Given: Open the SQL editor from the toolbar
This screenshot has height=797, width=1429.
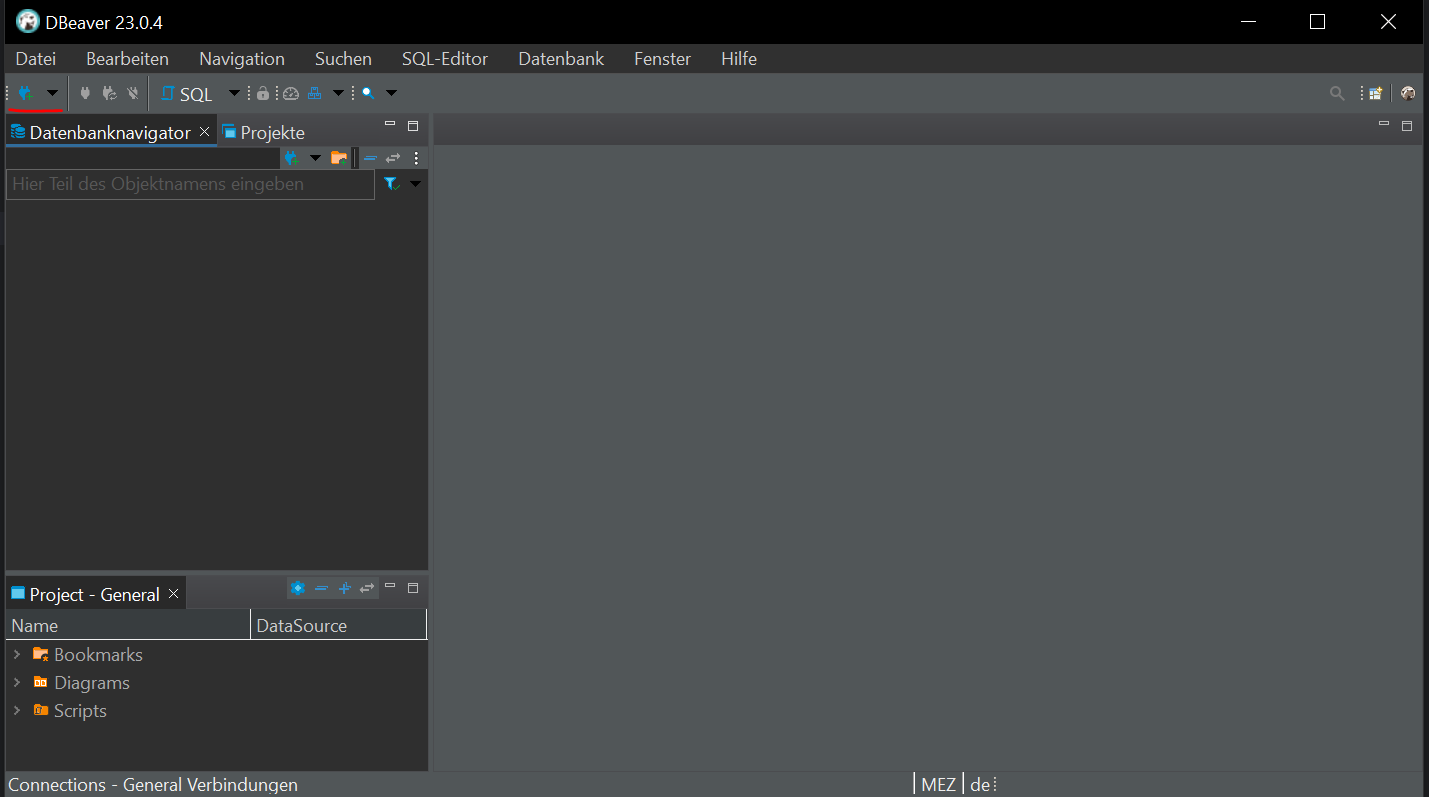Looking at the screenshot, I should tap(187, 94).
